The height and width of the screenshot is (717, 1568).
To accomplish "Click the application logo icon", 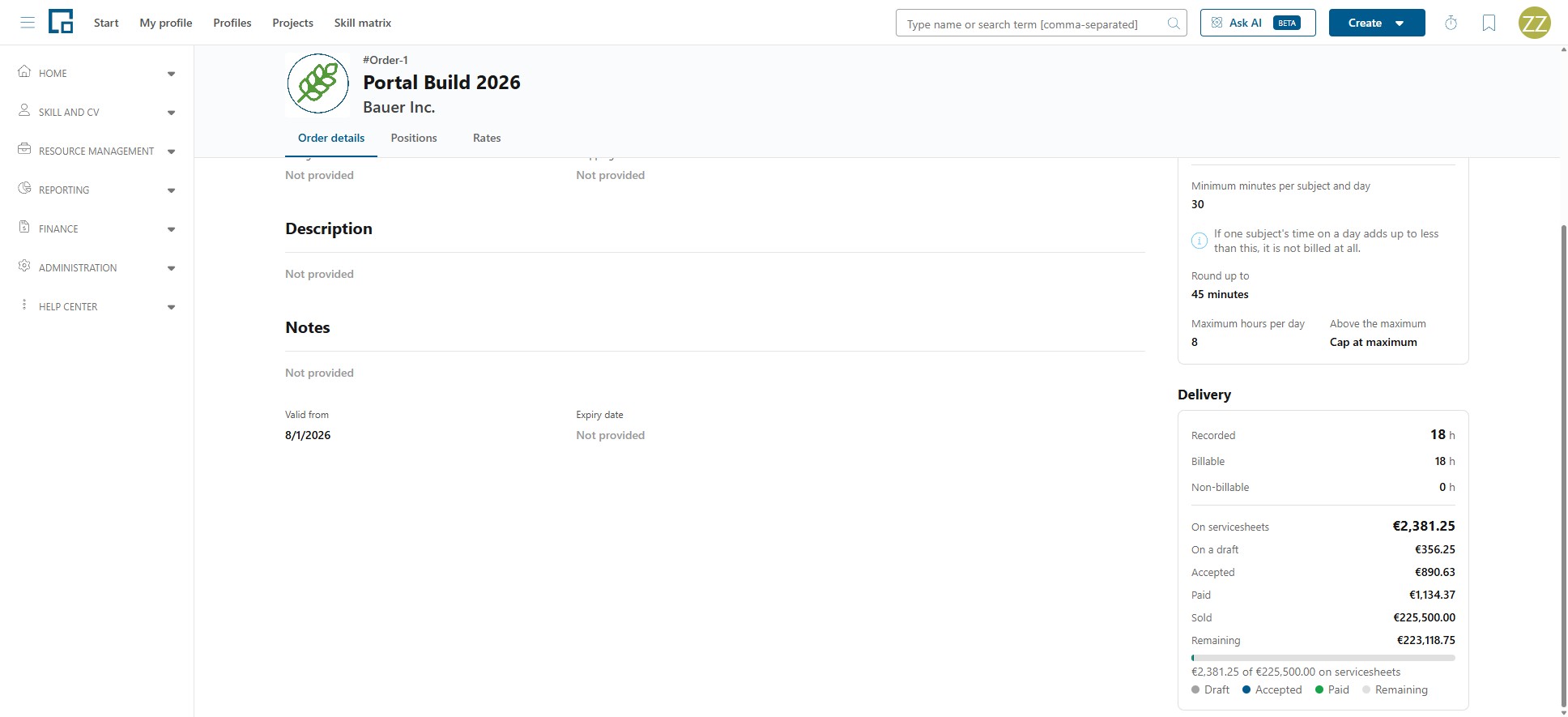I will click(x=61, y=22).
